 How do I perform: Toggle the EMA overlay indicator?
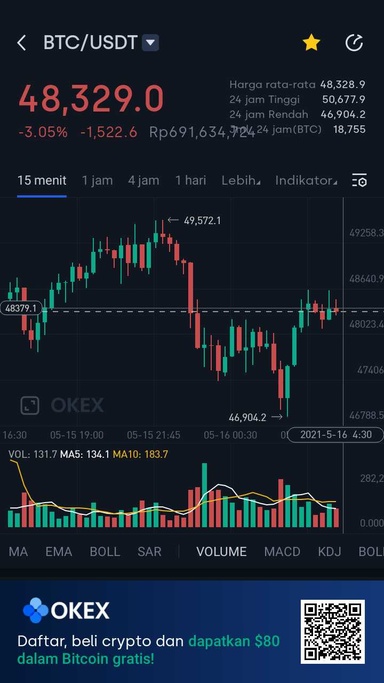coord(59,551)
